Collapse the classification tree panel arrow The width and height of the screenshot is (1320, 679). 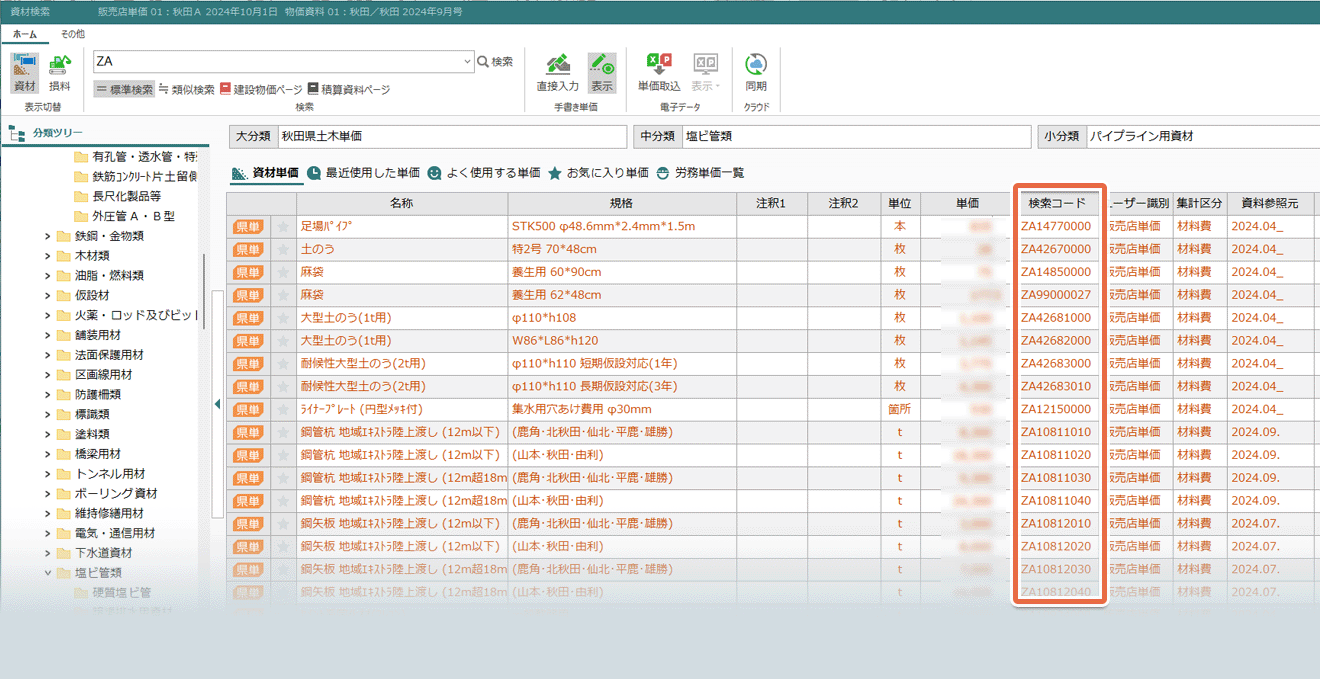pos(217,404)
